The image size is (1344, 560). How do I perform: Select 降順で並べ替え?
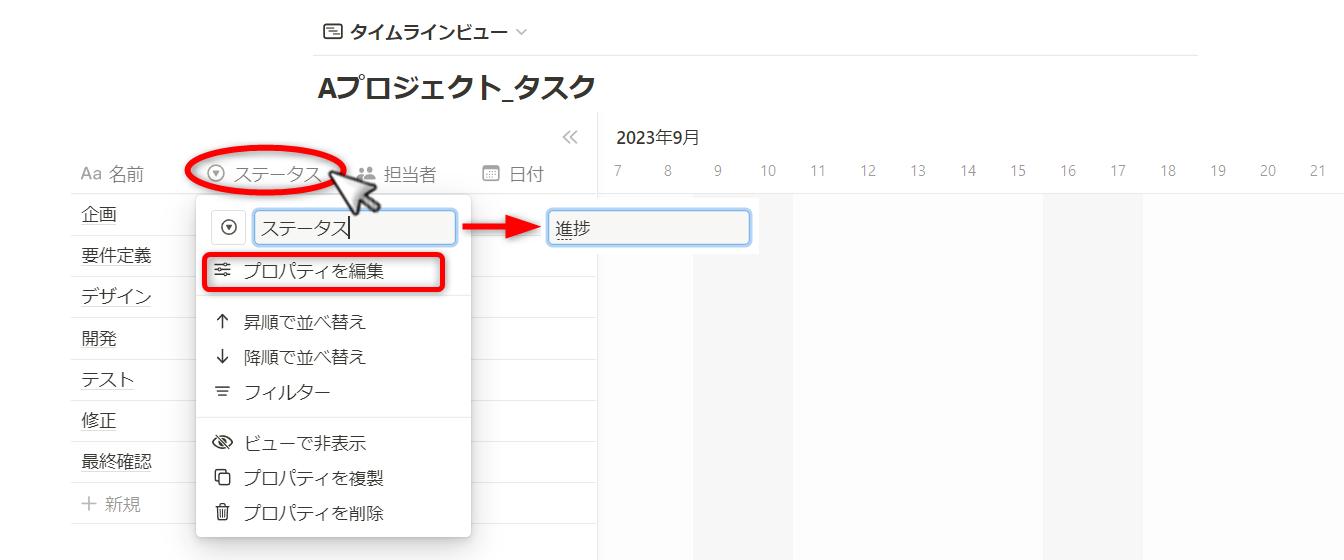pos(305,357)
